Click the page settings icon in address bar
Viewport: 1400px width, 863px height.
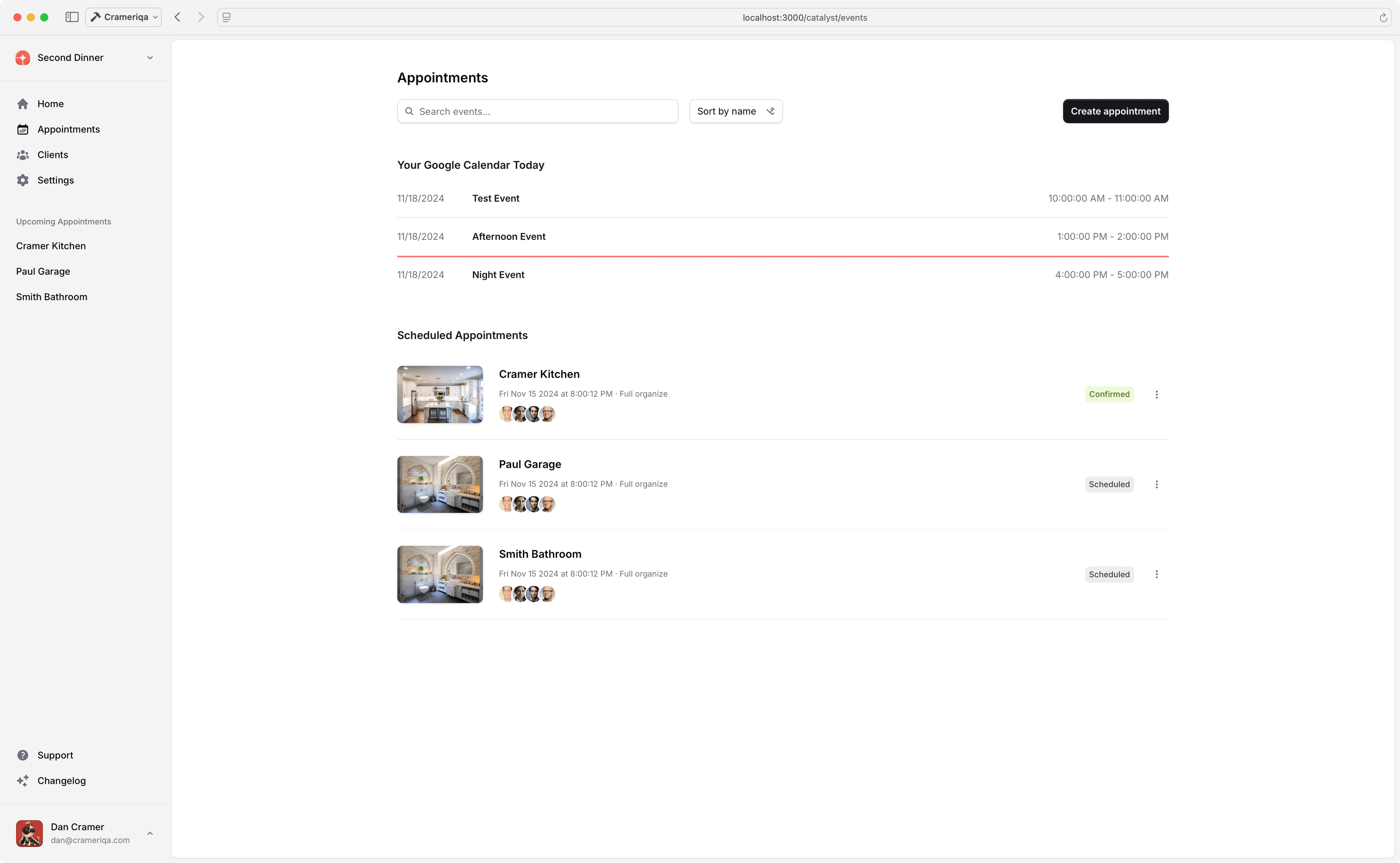[226, 18]
